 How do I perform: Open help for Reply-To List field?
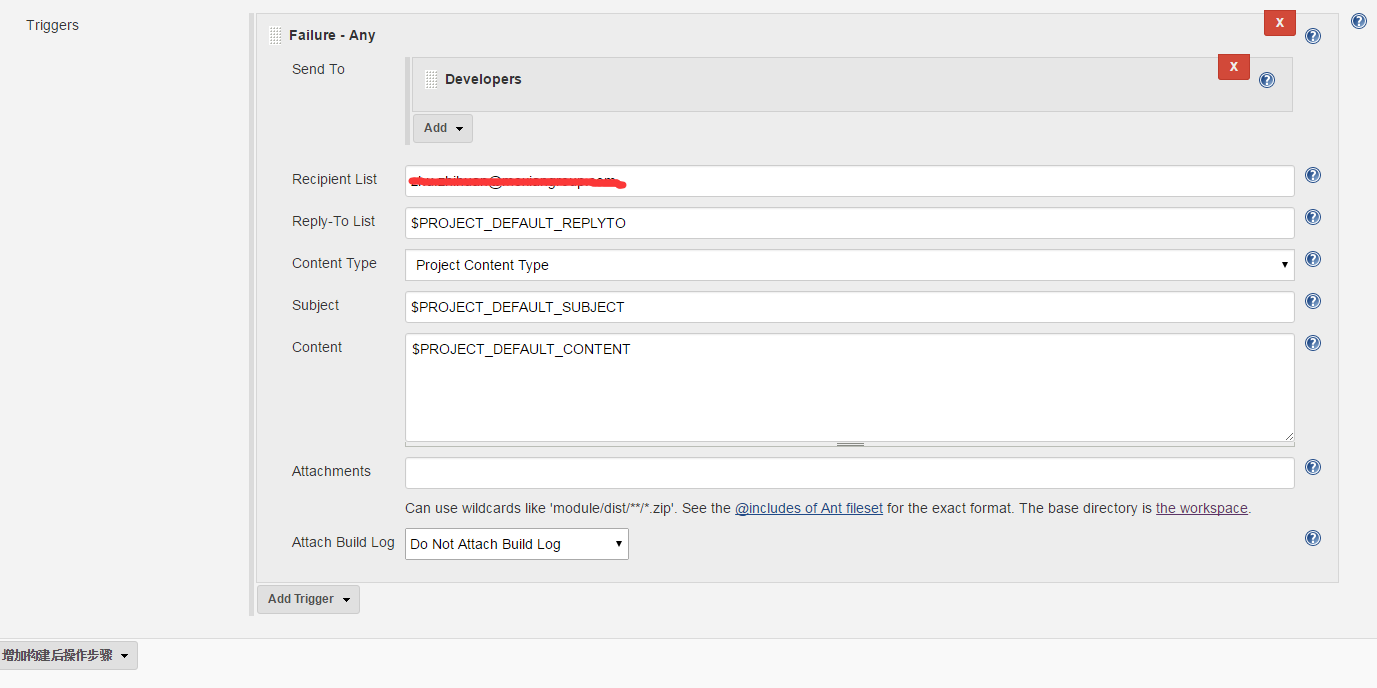tap(1313, 218)
